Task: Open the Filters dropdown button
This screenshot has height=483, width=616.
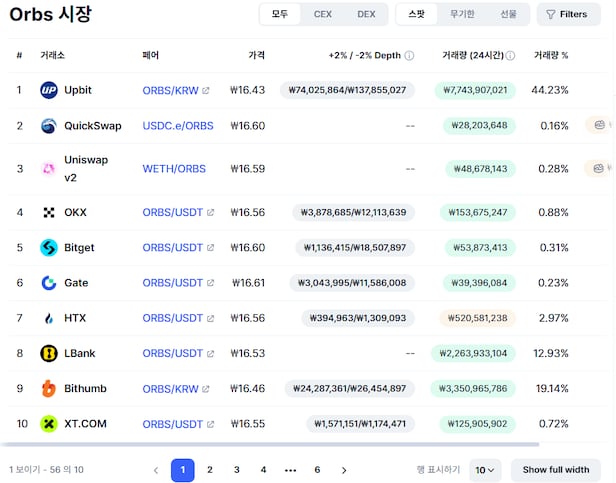Action: [x=568, y=14]
